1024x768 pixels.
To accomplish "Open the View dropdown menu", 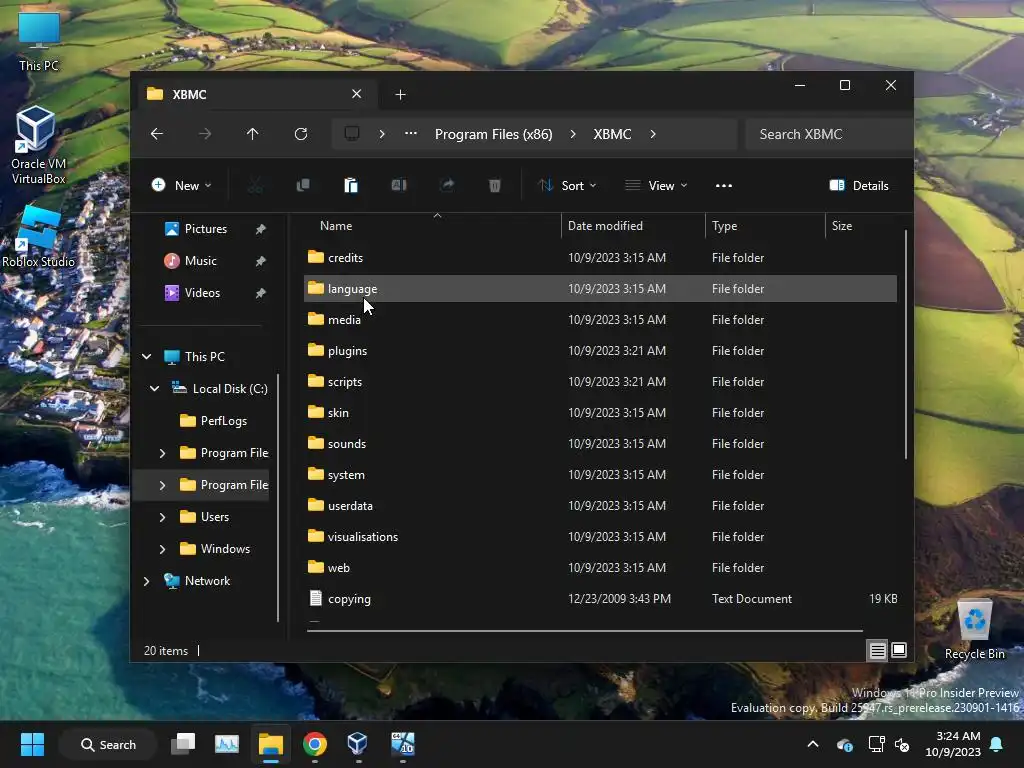I will 656,185.
